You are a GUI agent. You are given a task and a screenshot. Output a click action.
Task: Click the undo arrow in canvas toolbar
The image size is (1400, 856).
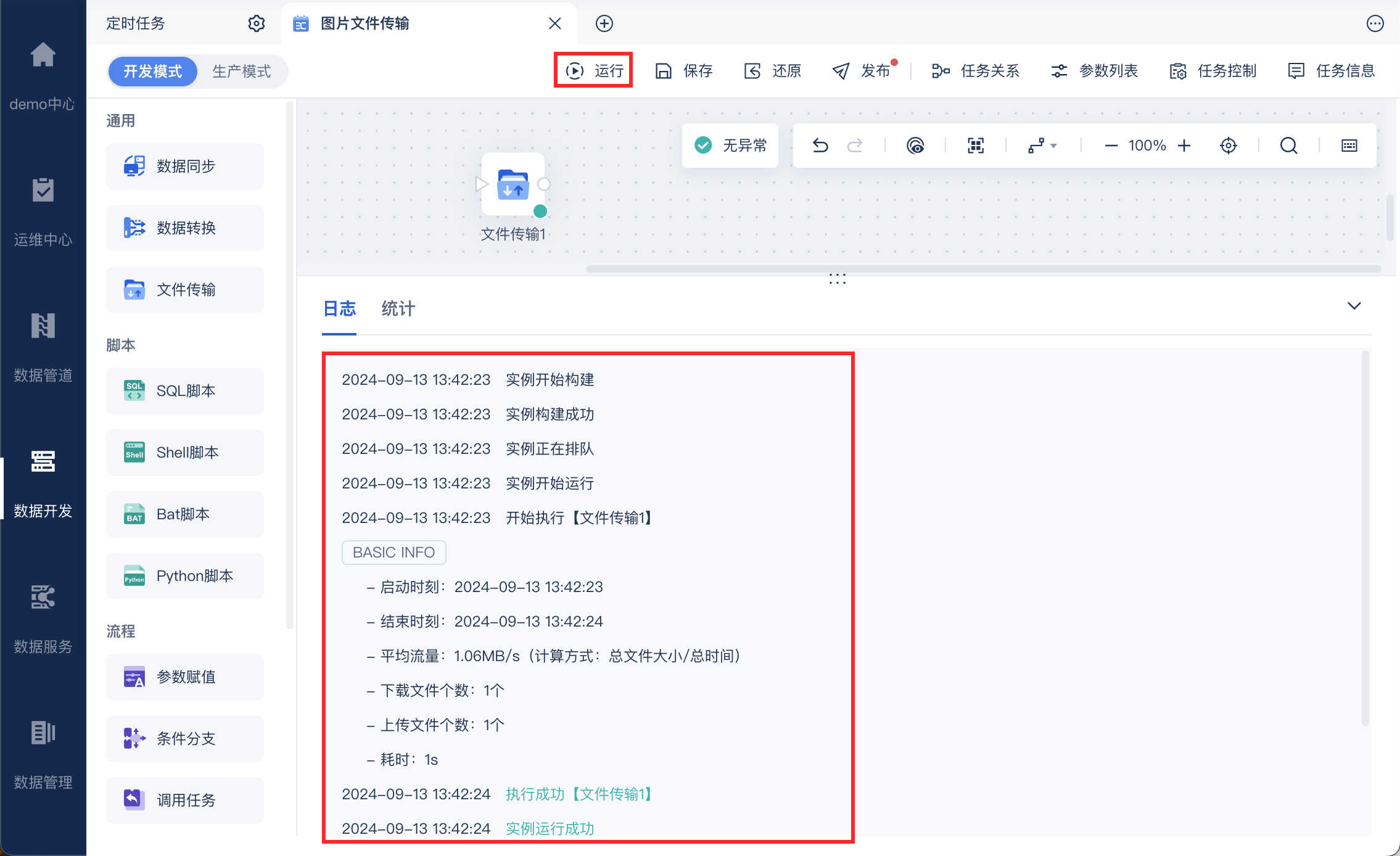click(820, 146)
